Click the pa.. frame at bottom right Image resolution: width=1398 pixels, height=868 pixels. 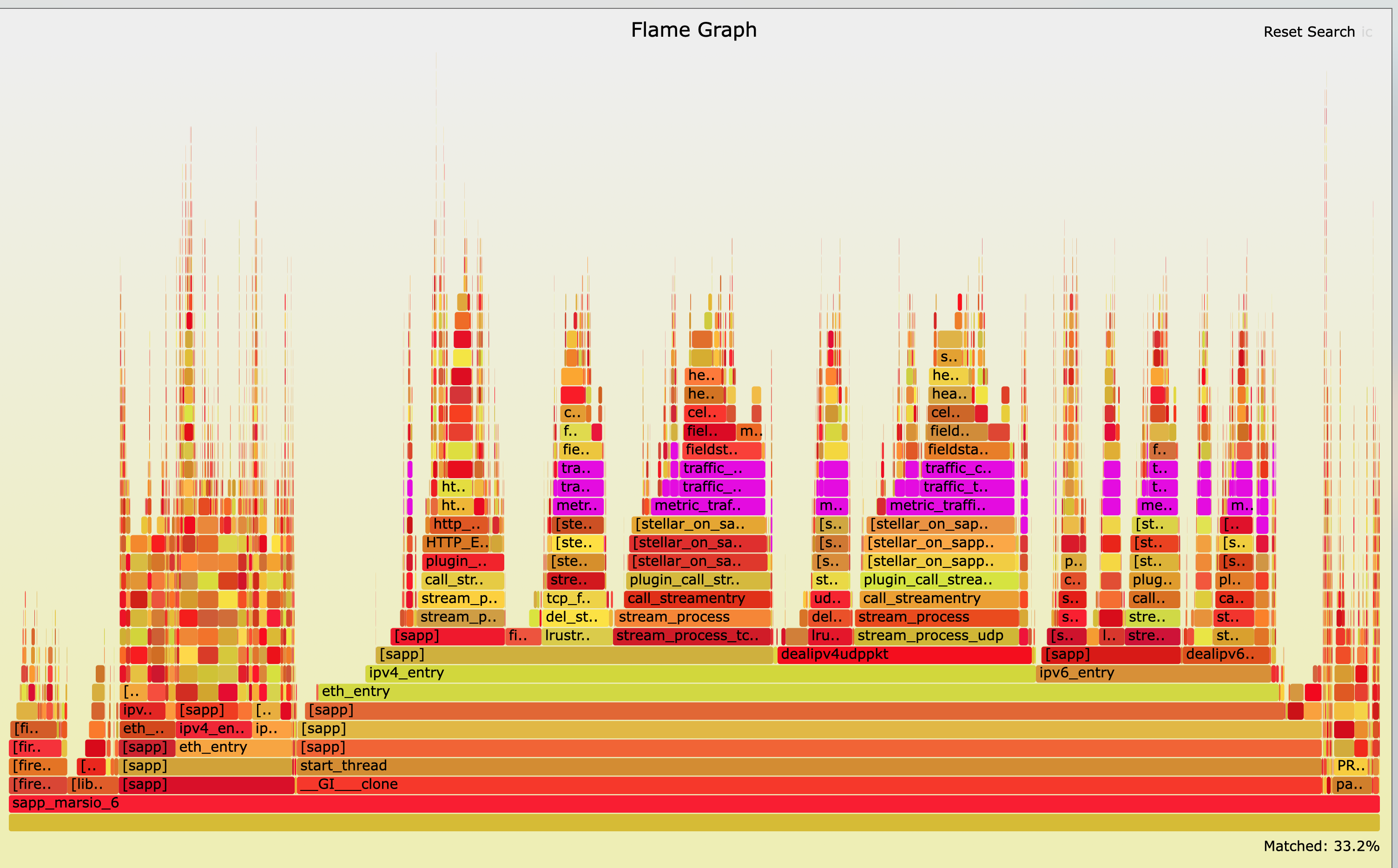(x=1352, y=784)
